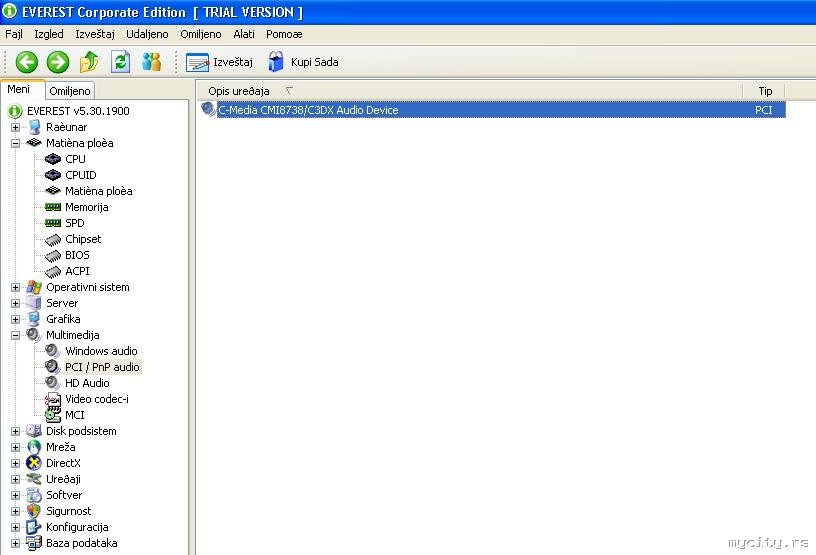Screen dimensions: 816x555
Task: Select the Baza podataka label
Action: 82,544
